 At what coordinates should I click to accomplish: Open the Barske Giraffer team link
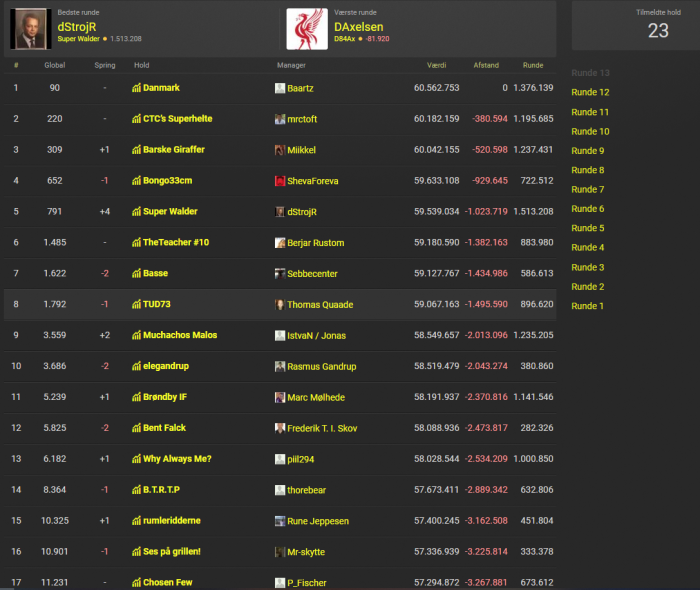174,150
